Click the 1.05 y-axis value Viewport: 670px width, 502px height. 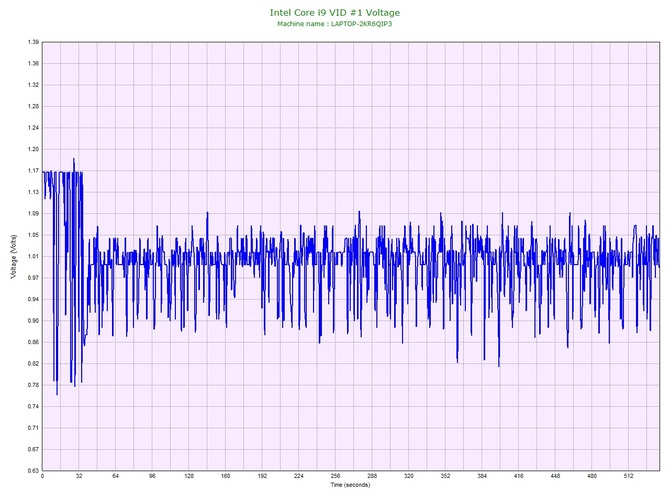click(x=33, y=235)
